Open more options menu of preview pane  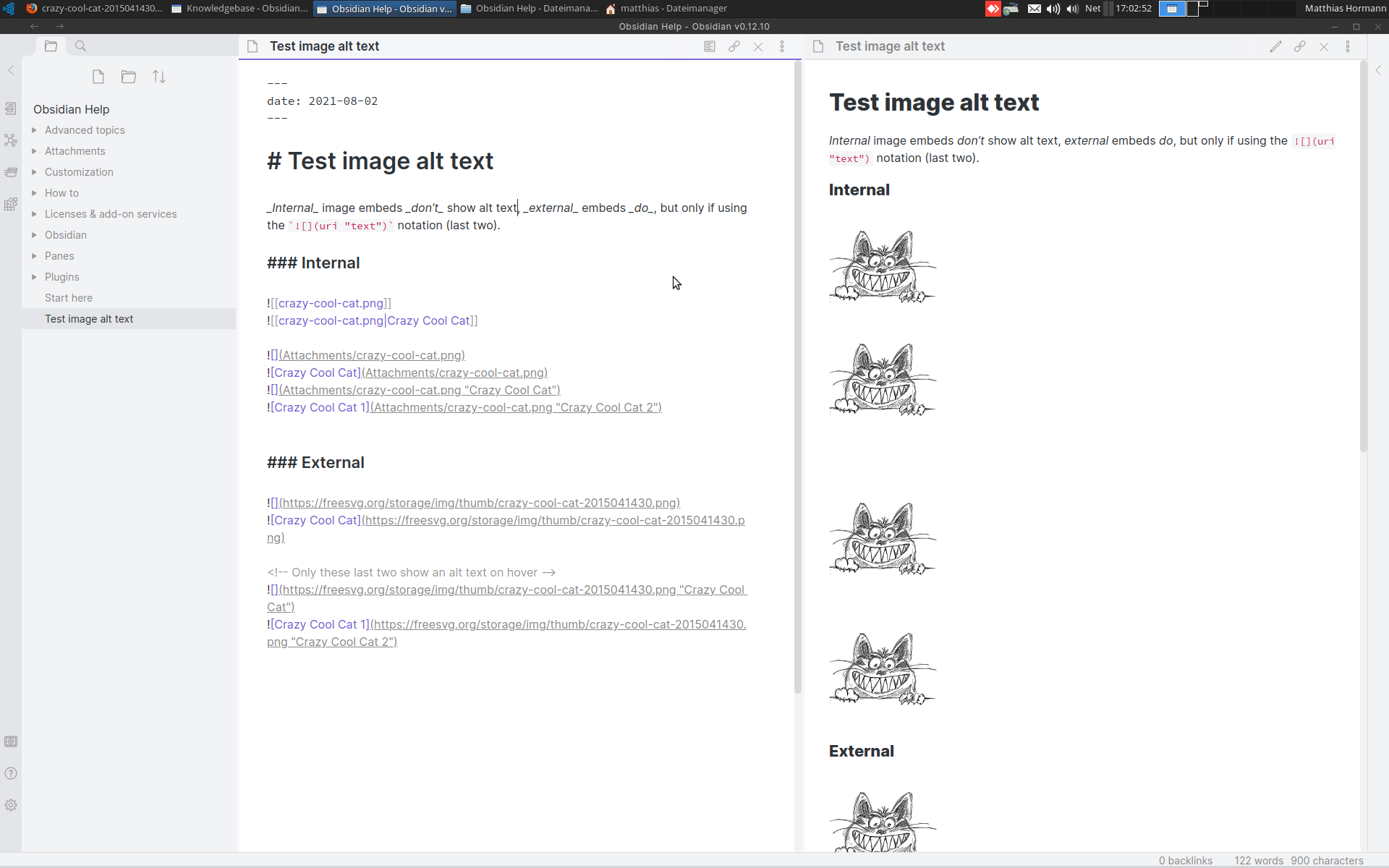pyautogui.click(x=1348, y=46)
